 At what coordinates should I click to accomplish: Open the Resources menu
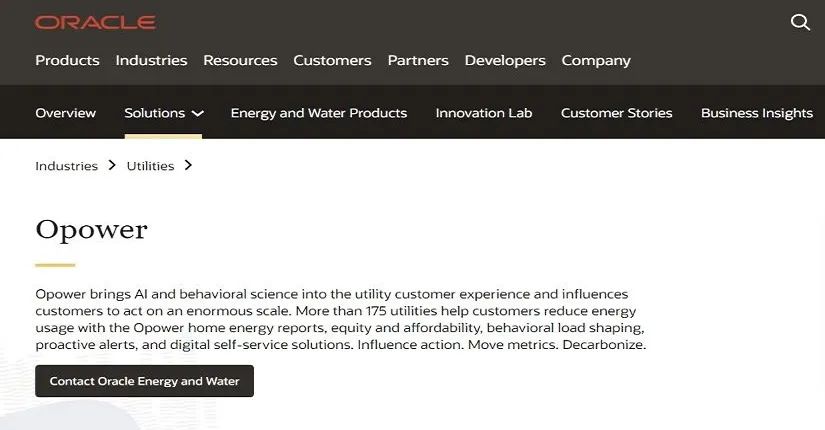(x=240, y=61)
